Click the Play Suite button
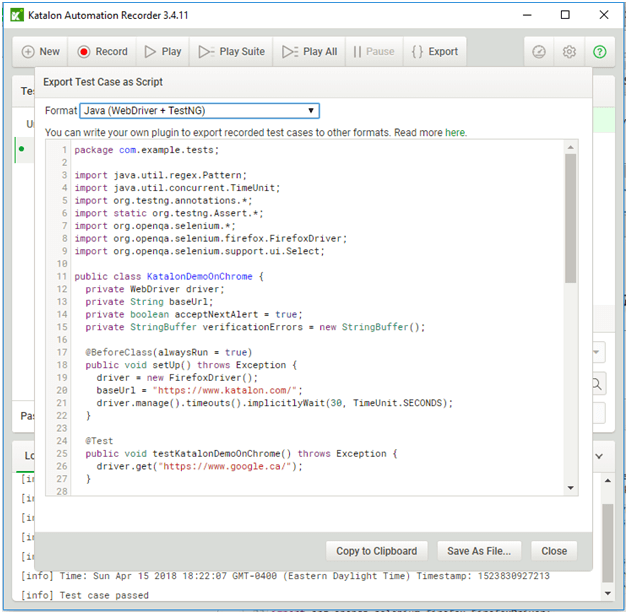 click(x=231, y=52)
